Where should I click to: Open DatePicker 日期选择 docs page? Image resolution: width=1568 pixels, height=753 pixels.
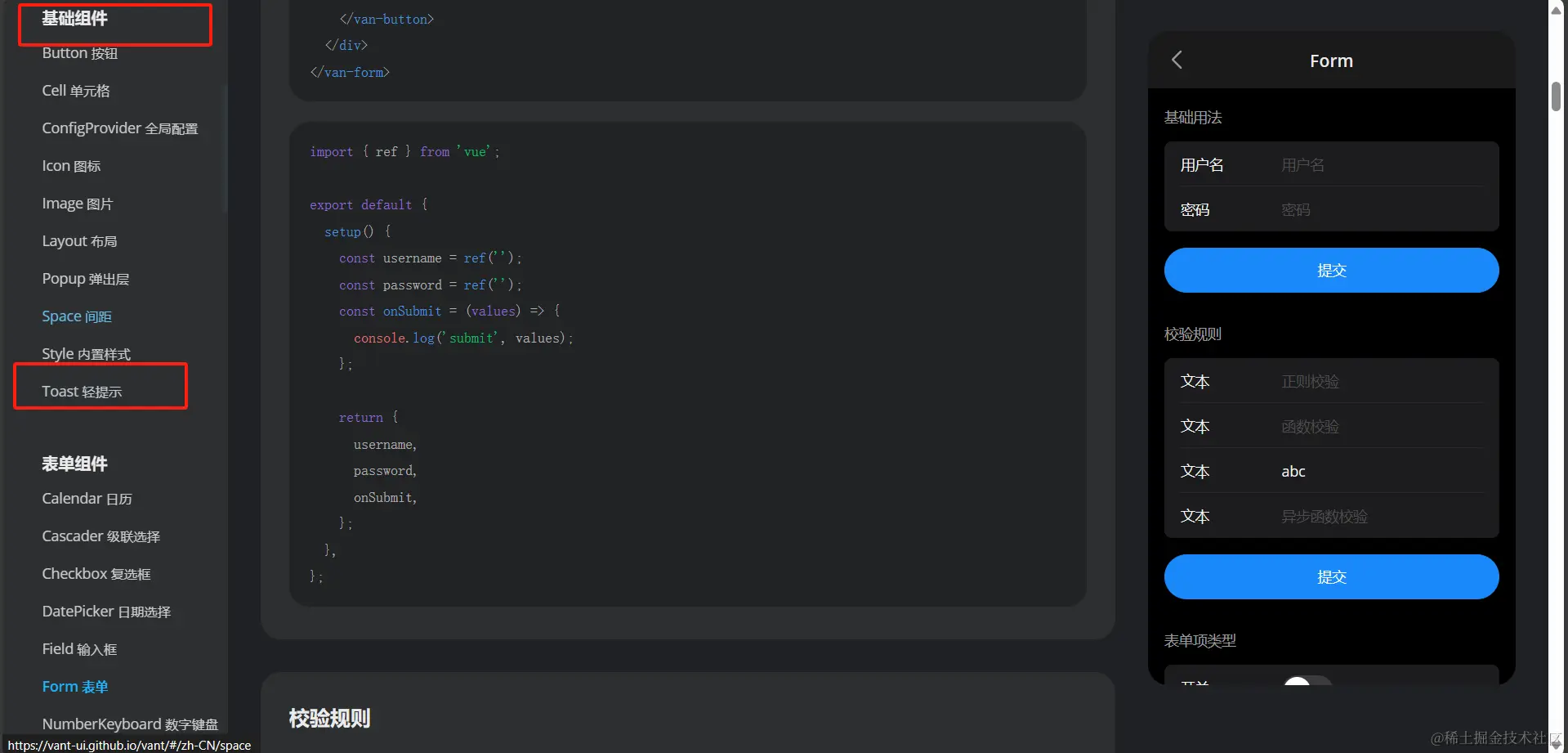[106, 612]
